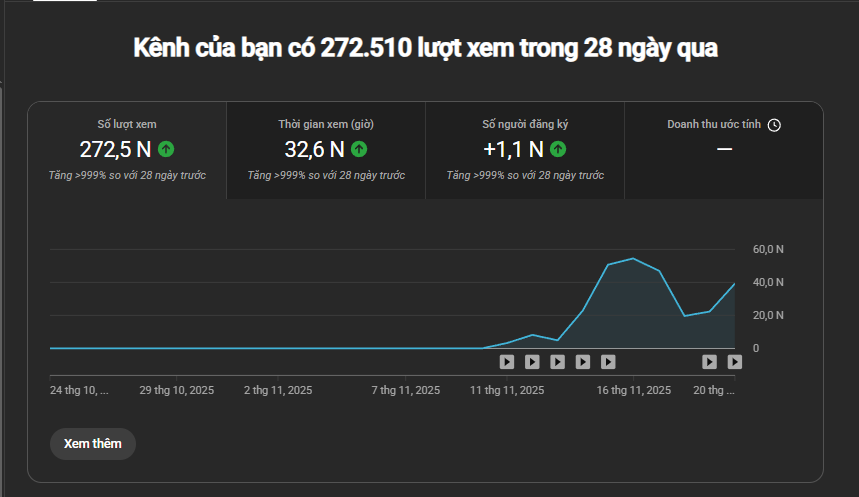
Task: Click the 11 thg 11, 2025 date label
Action: (507, 390)
